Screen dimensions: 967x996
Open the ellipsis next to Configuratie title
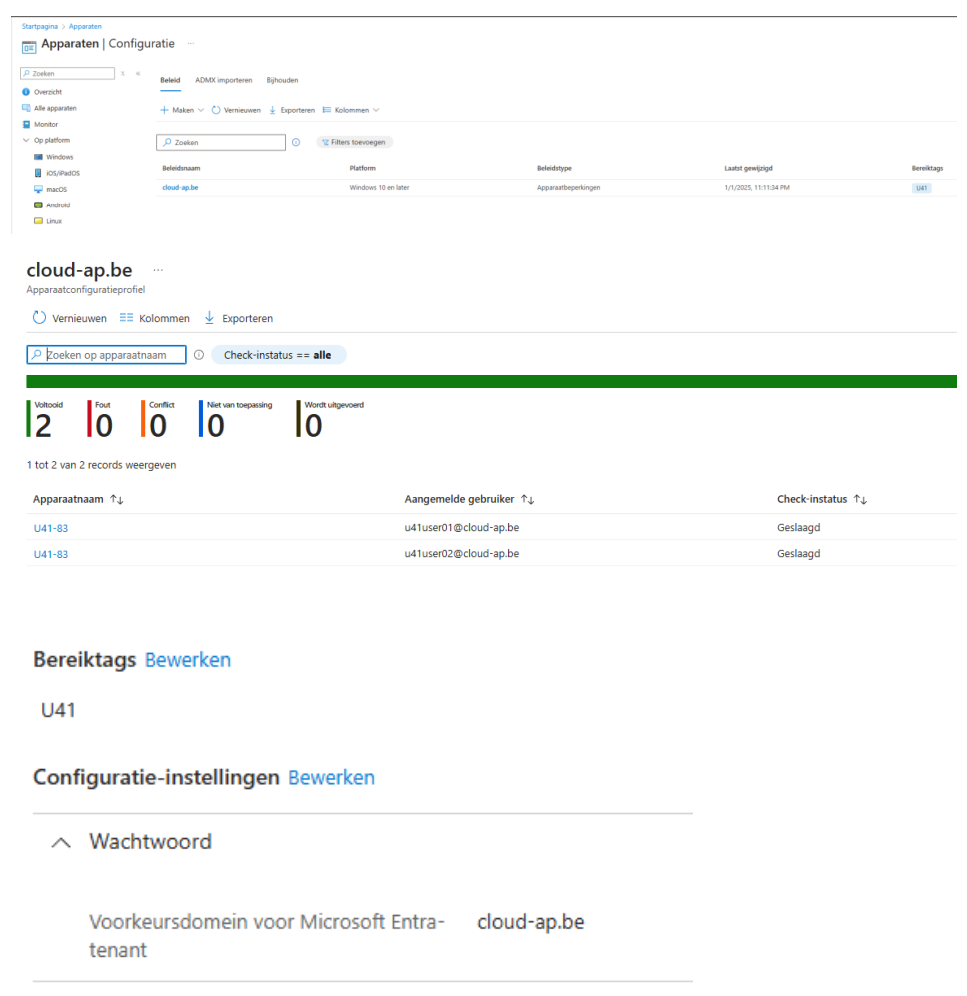(191, 43)
